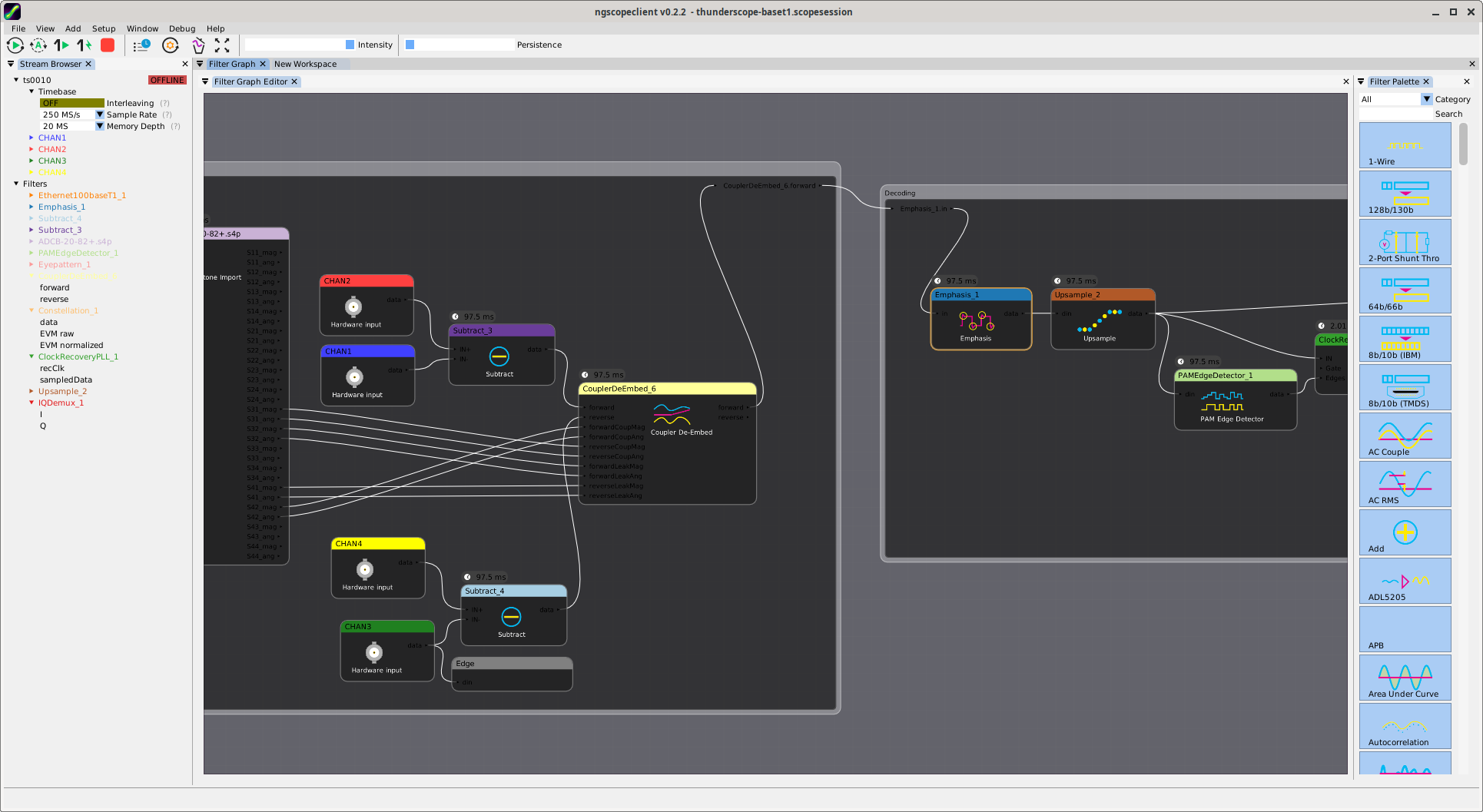
Task: Click the filter Search input field
Action: (1395, 114)
